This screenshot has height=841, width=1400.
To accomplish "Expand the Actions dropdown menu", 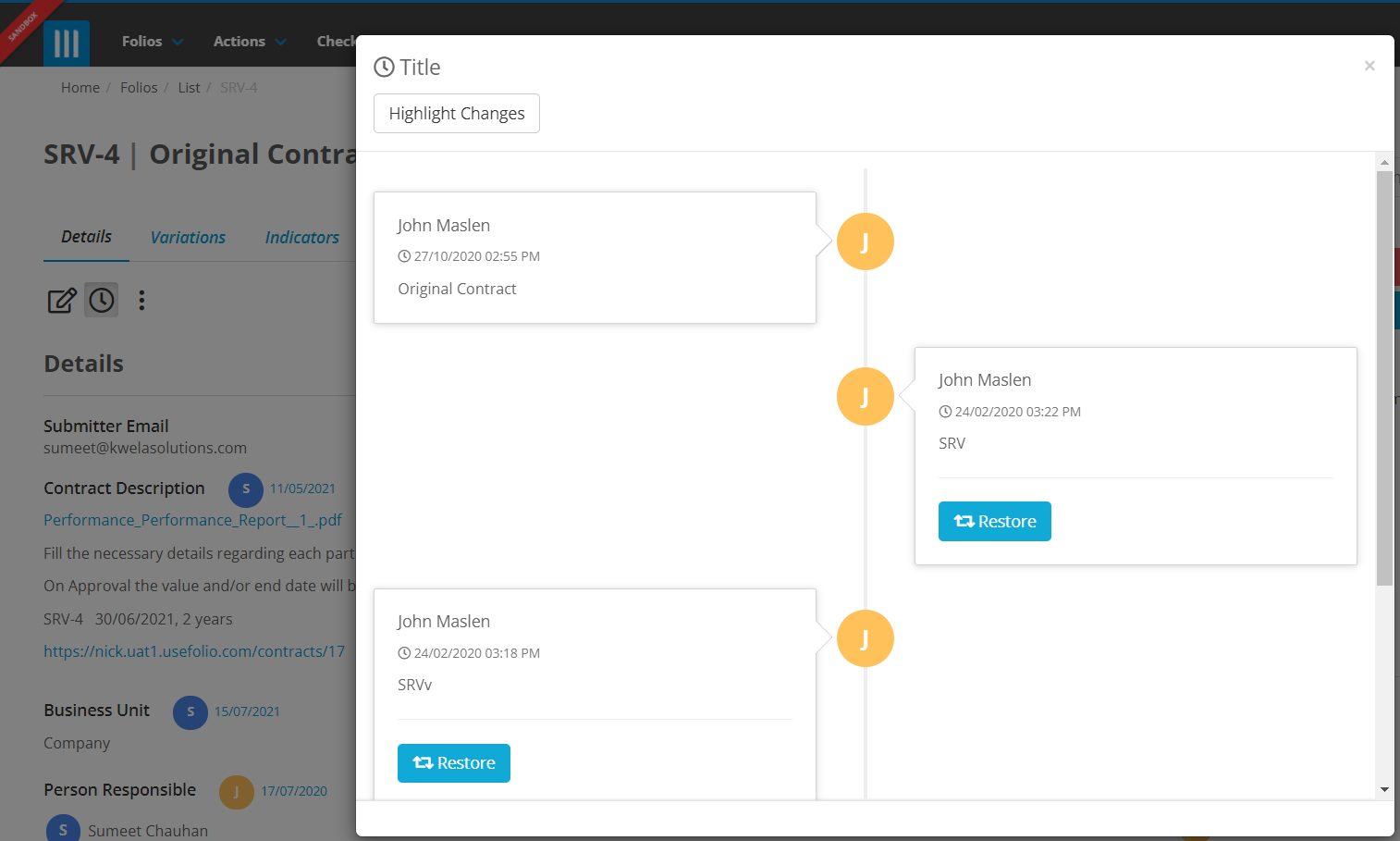I will (250, 42).
